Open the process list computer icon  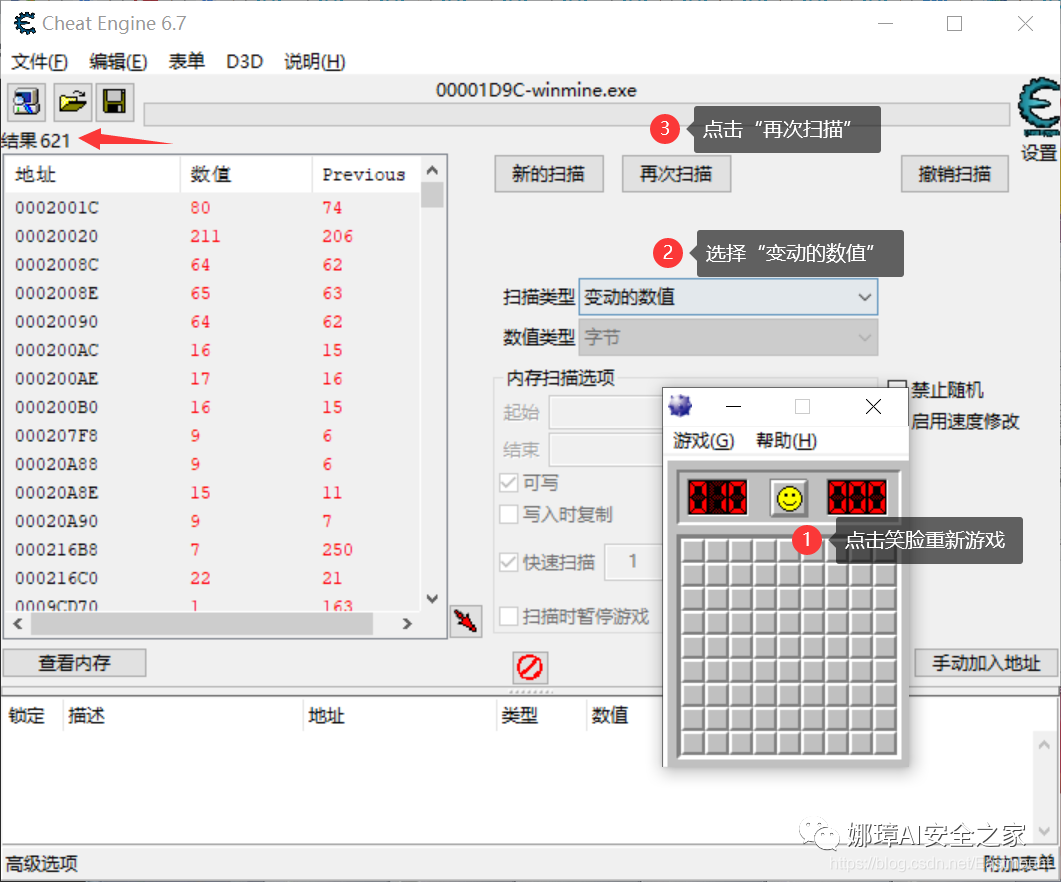26,102
